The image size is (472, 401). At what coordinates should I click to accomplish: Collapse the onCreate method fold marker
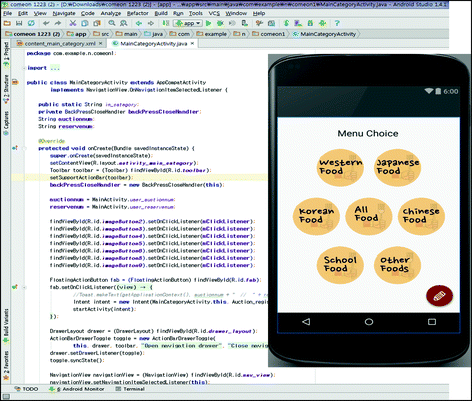point(24,148)
